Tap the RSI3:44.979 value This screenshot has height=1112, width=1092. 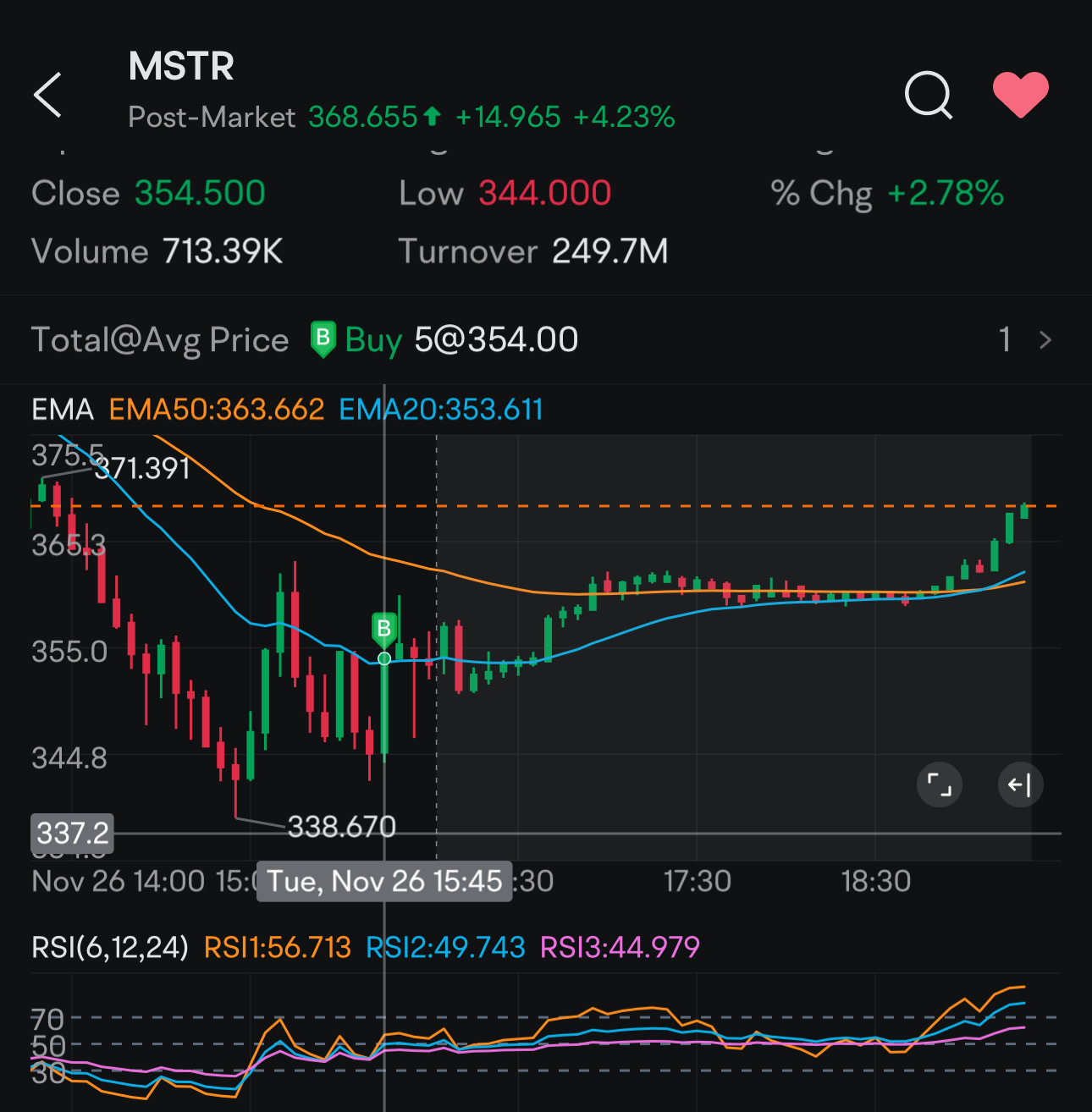tap(620, 947)
